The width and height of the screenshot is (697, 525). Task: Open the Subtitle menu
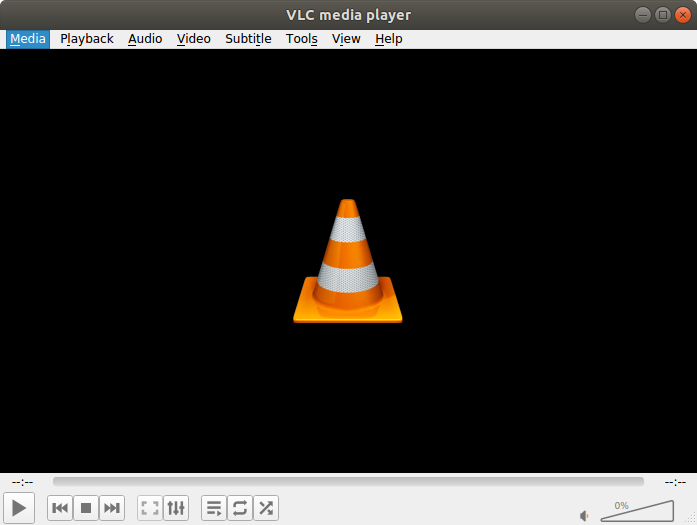pos(248,39)
